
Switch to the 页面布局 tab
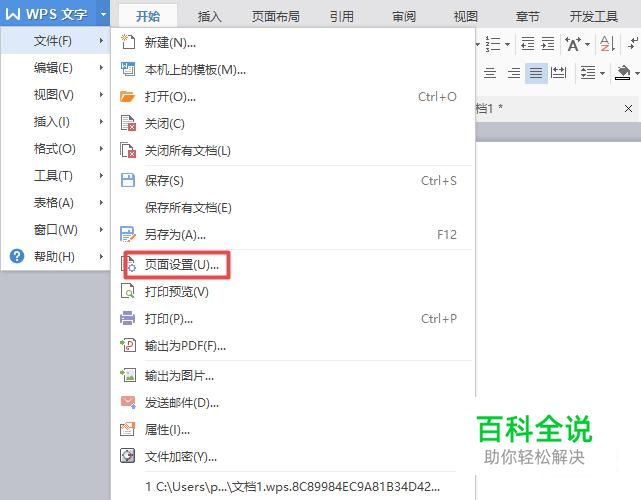(x=276, y=16)
